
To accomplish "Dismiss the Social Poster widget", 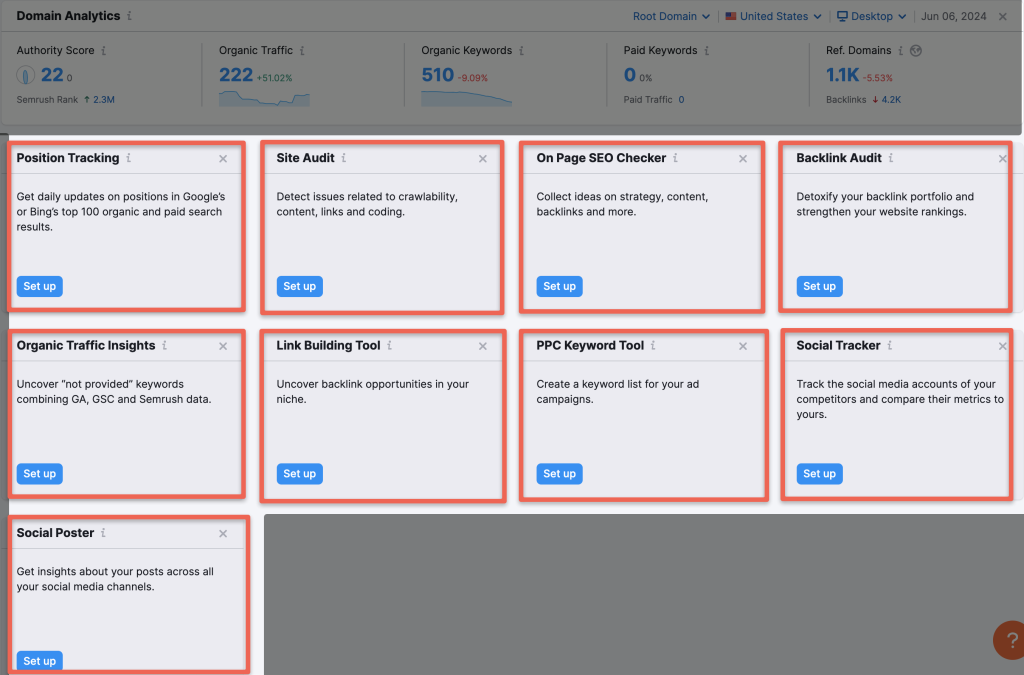I will (223, 533).
